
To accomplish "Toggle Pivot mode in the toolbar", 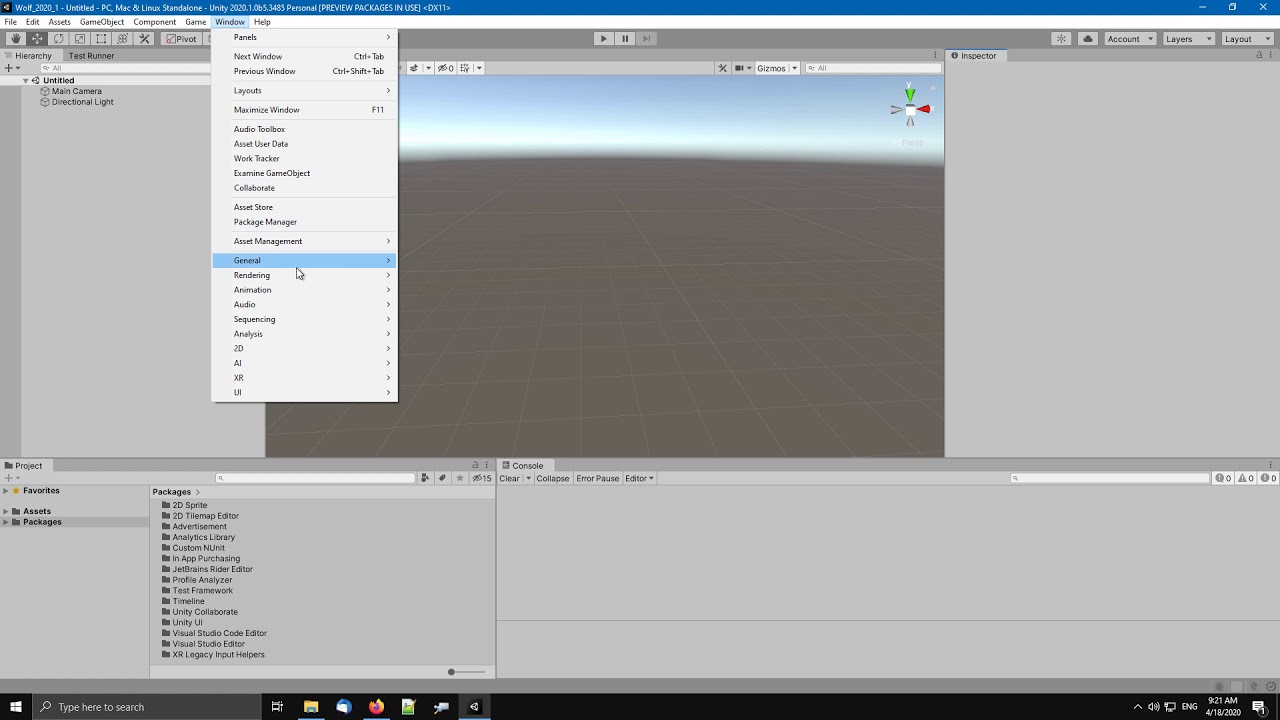I will pyautogui.click(x=181, y=38).
